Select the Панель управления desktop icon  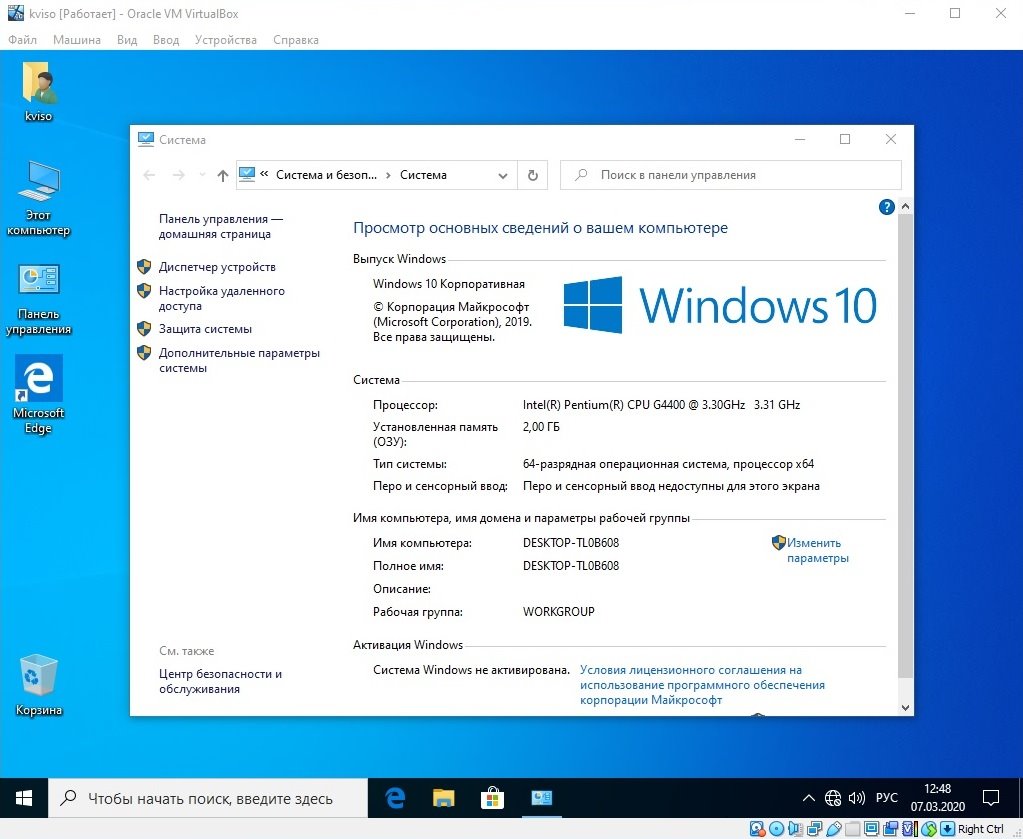click(38, 299)
